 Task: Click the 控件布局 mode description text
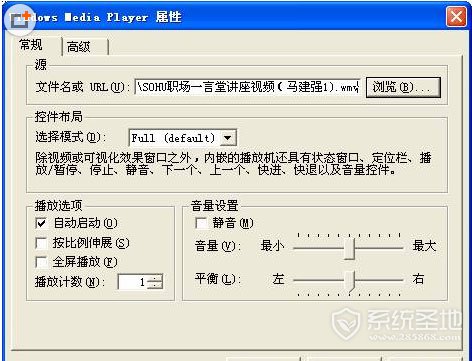[x=233, y=164]
